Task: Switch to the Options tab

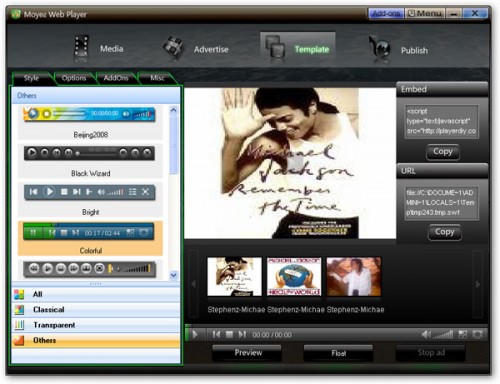Action: 74,78
